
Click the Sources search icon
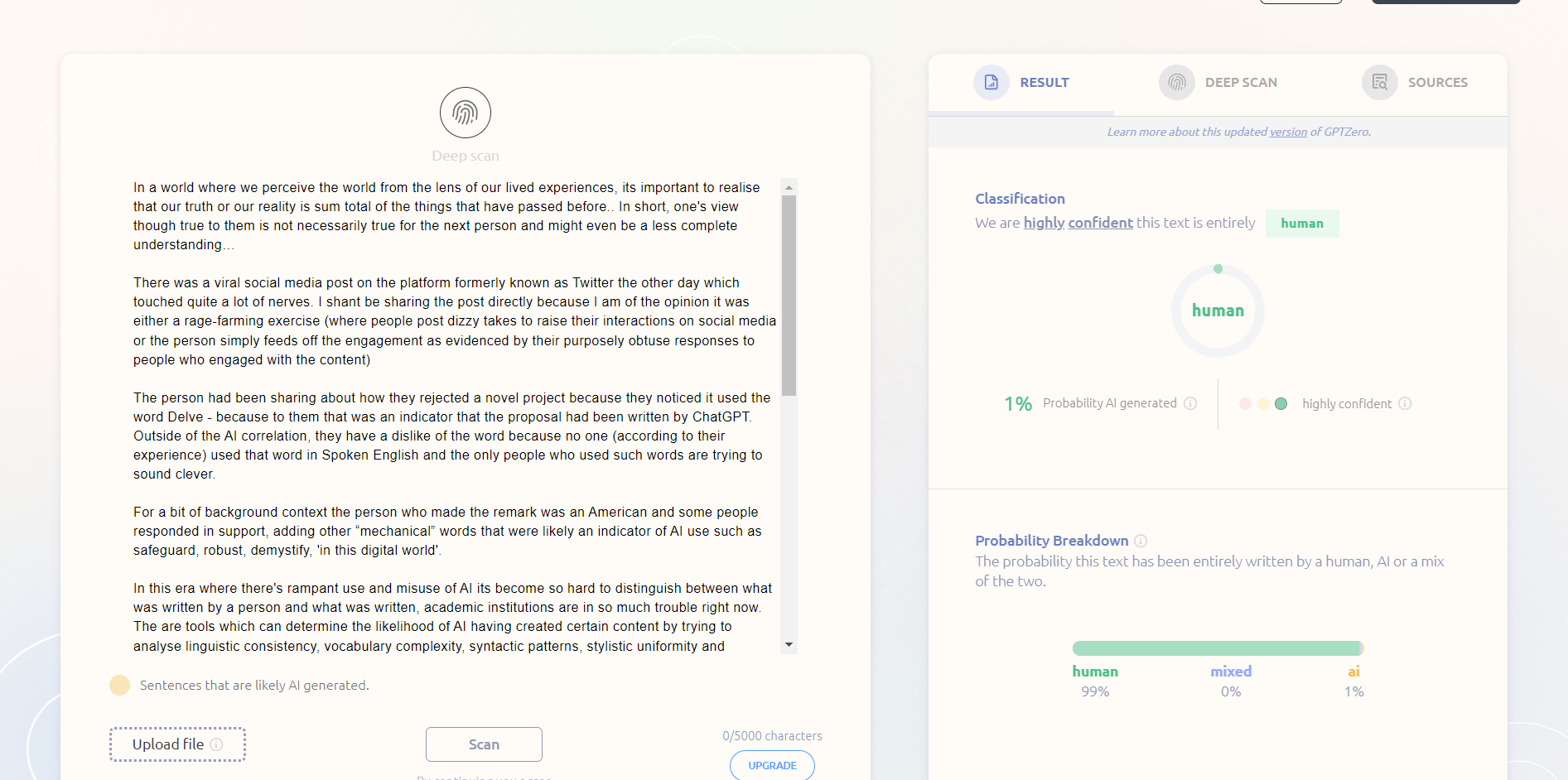1379,82
